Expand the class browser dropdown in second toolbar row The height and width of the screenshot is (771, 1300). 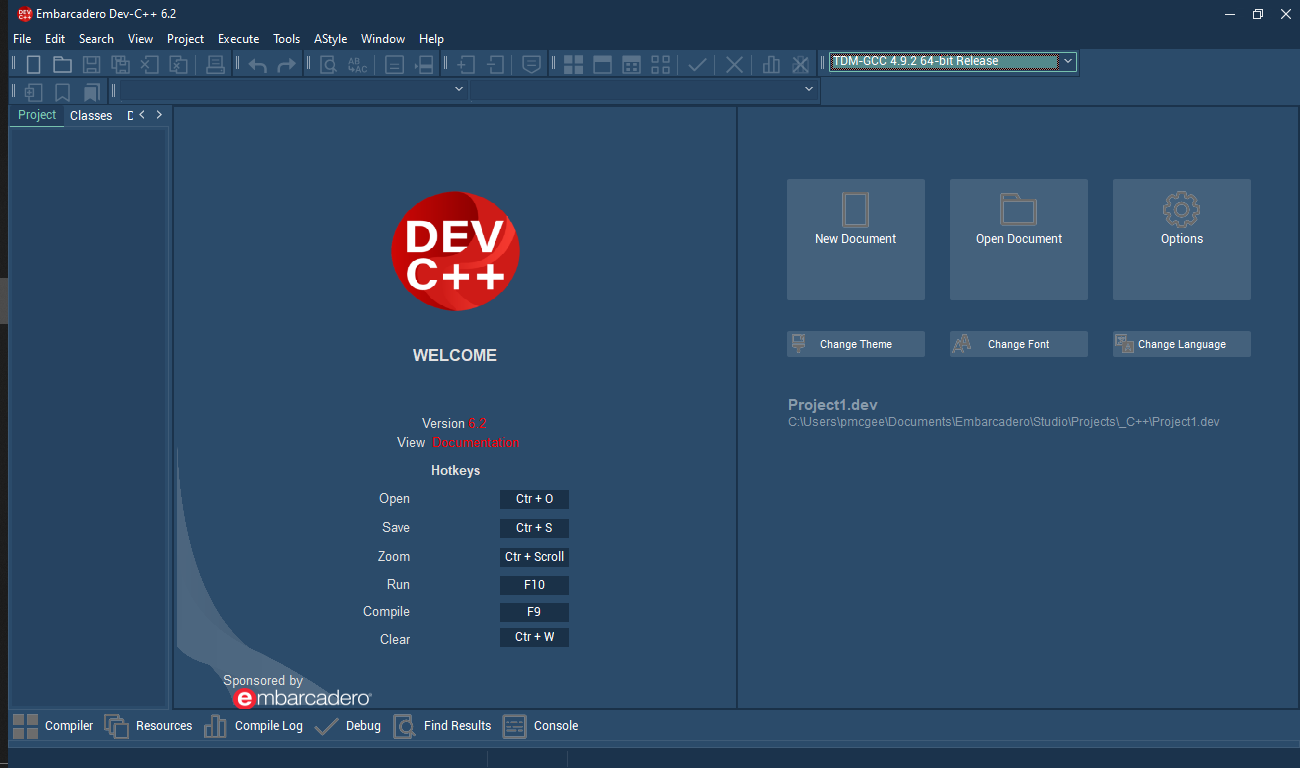459,89
